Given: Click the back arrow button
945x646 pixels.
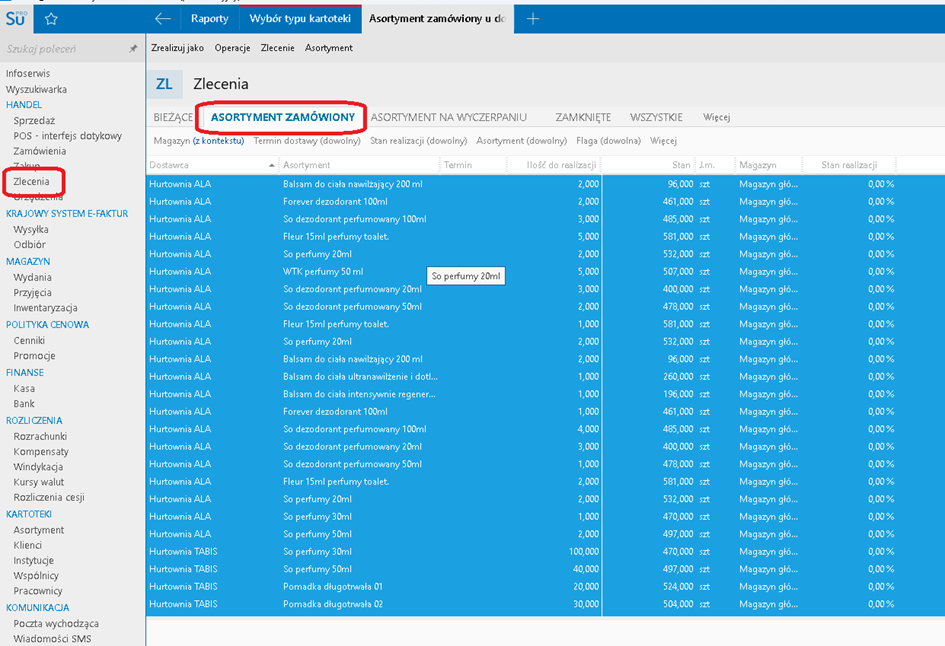Looking at the screenshot, I should (163, 18).
